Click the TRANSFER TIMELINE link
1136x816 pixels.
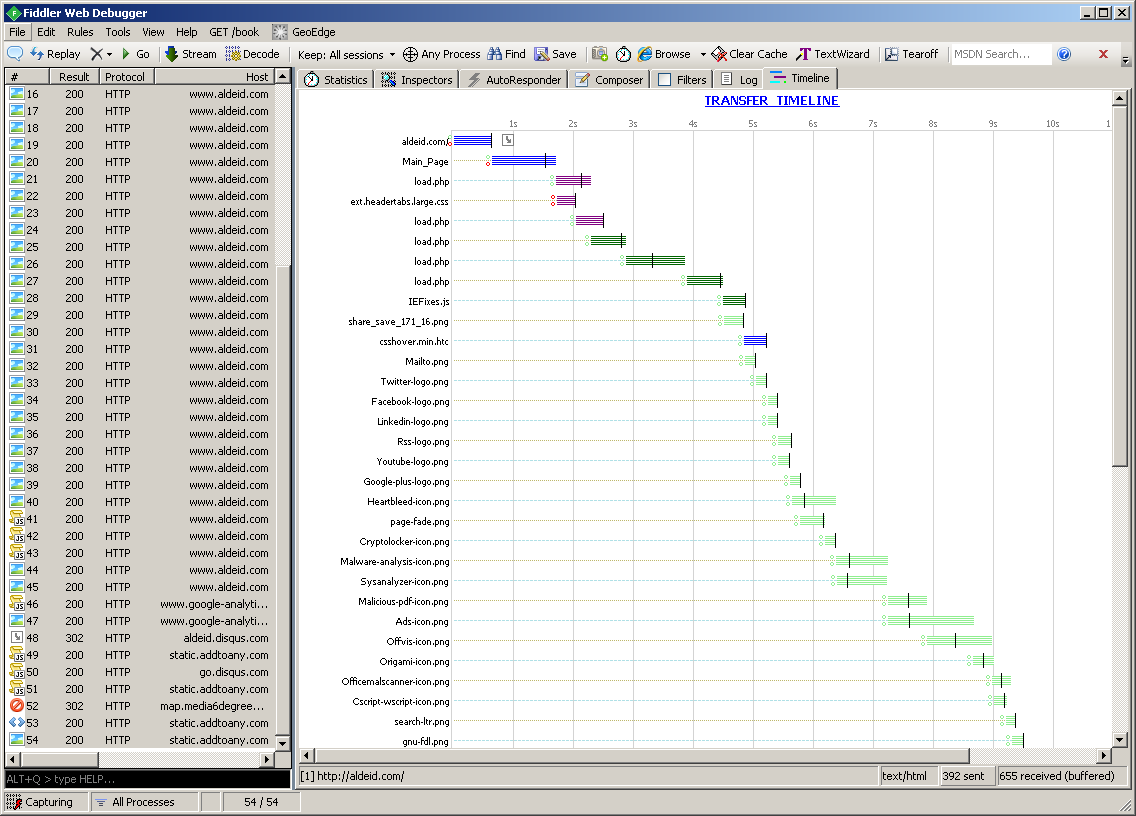tap(771, 101)
